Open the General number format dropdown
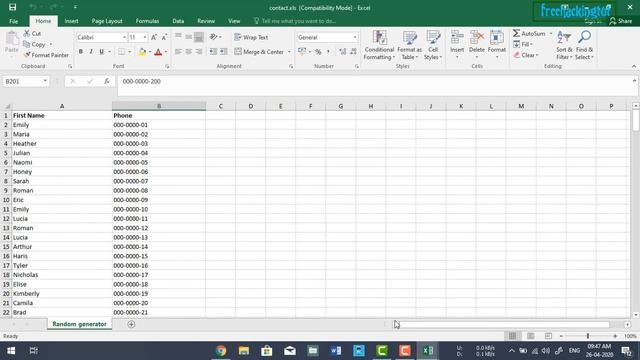Screen dimensions: 640x360 tap(355, 37)
